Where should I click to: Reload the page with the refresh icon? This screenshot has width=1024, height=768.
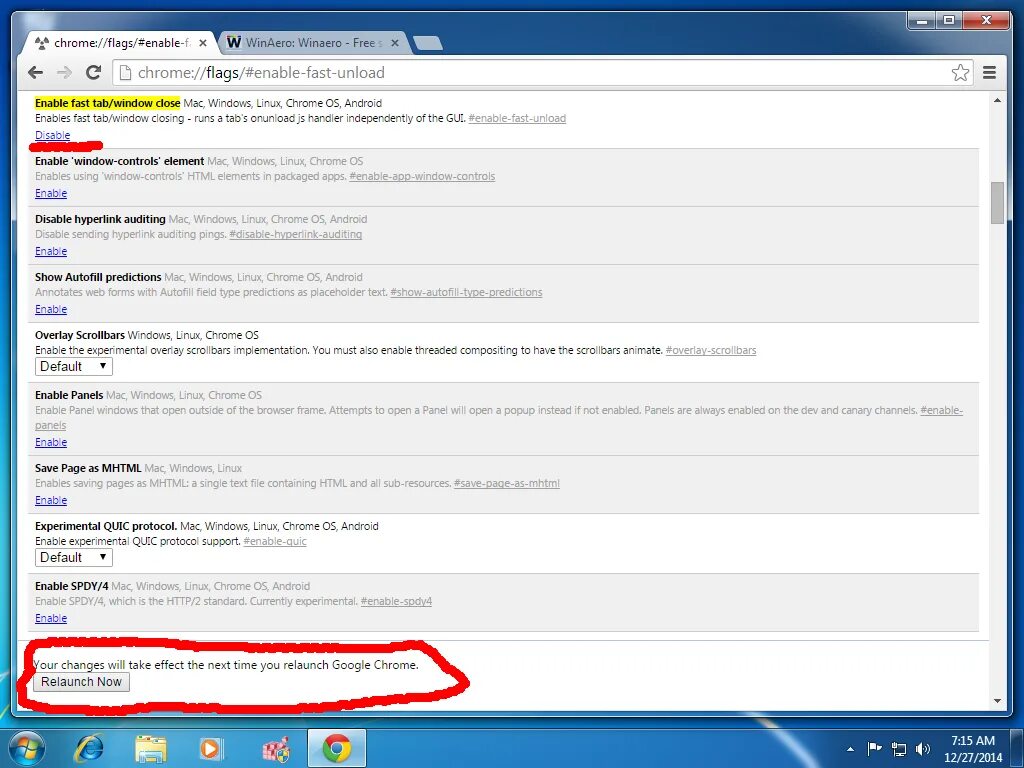click(93, 72)
